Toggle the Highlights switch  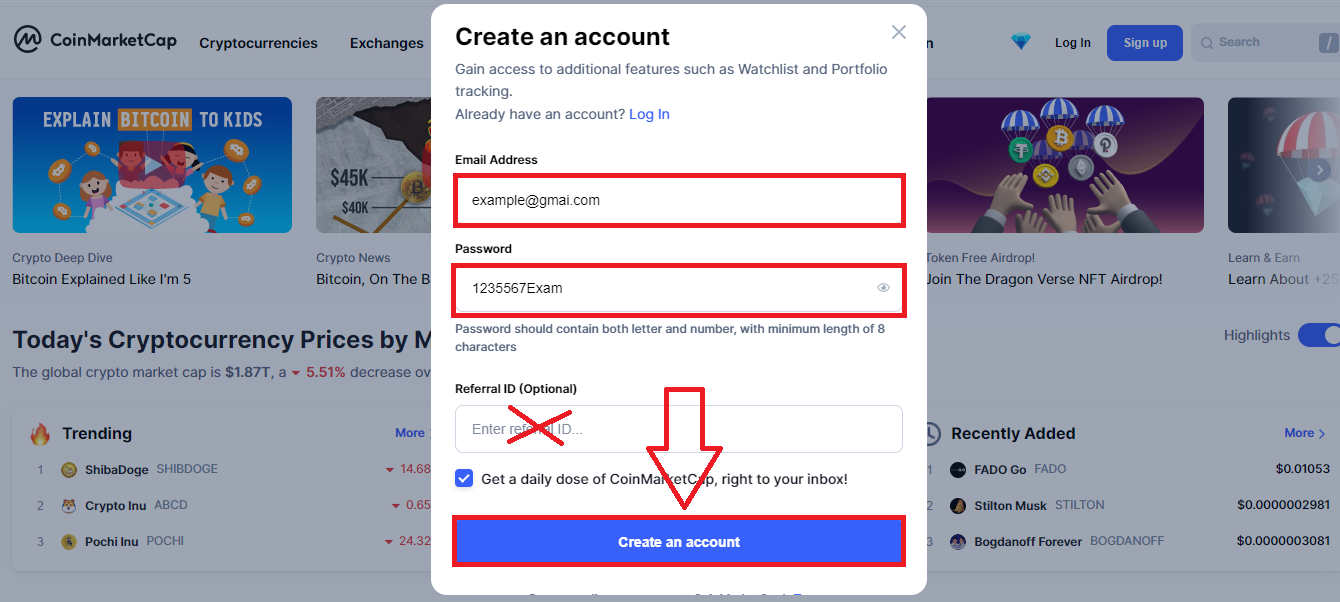1320,335
